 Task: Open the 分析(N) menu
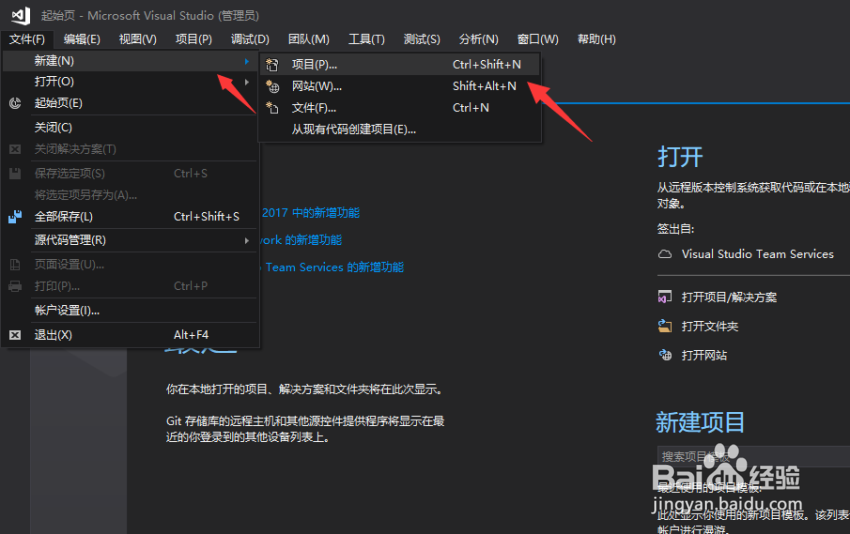coord(479,39)
